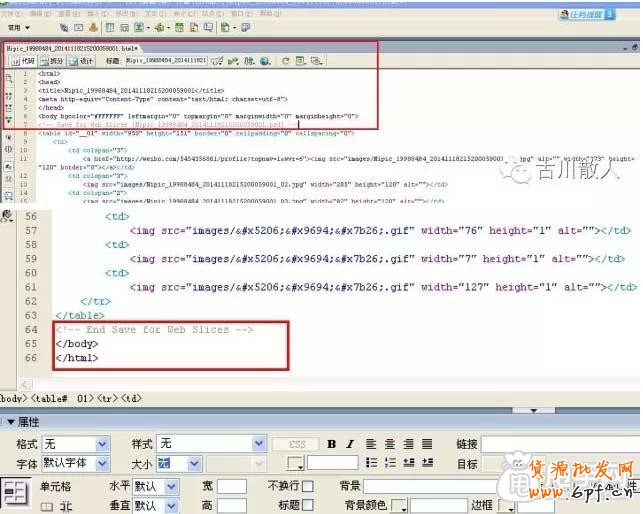
Task: Collapse the 属性 panel
Action: point(11,422)
